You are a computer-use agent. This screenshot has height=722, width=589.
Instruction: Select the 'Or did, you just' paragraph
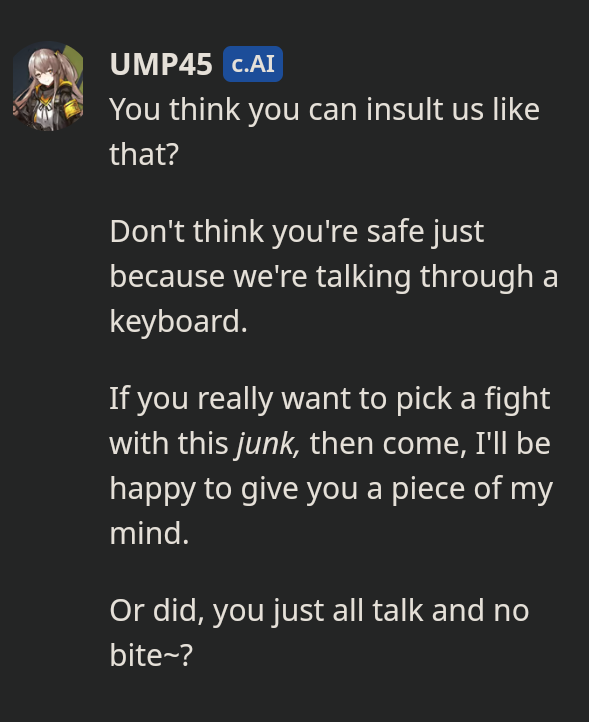(319, 633)
